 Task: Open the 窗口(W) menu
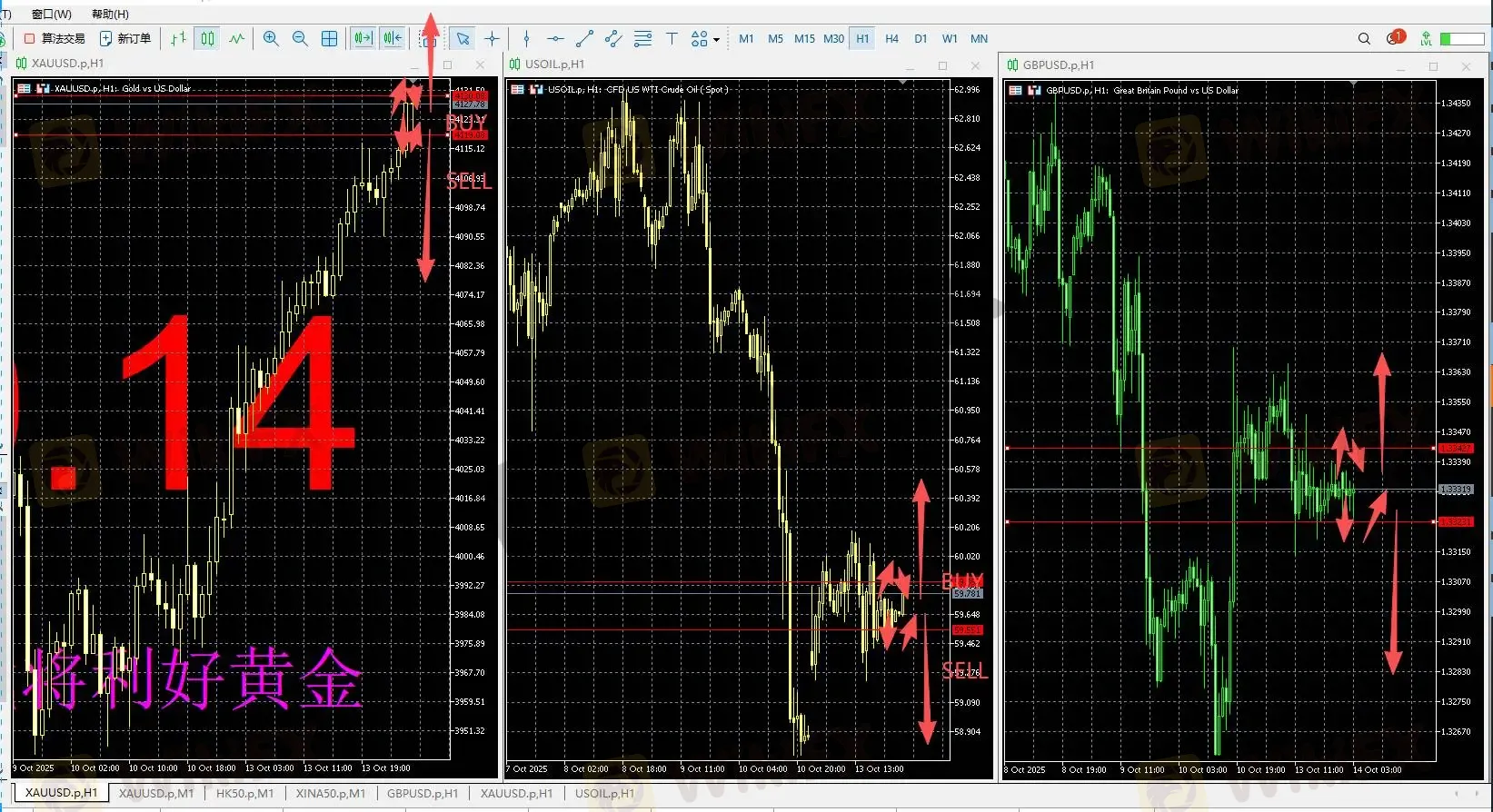coord(51,14)
